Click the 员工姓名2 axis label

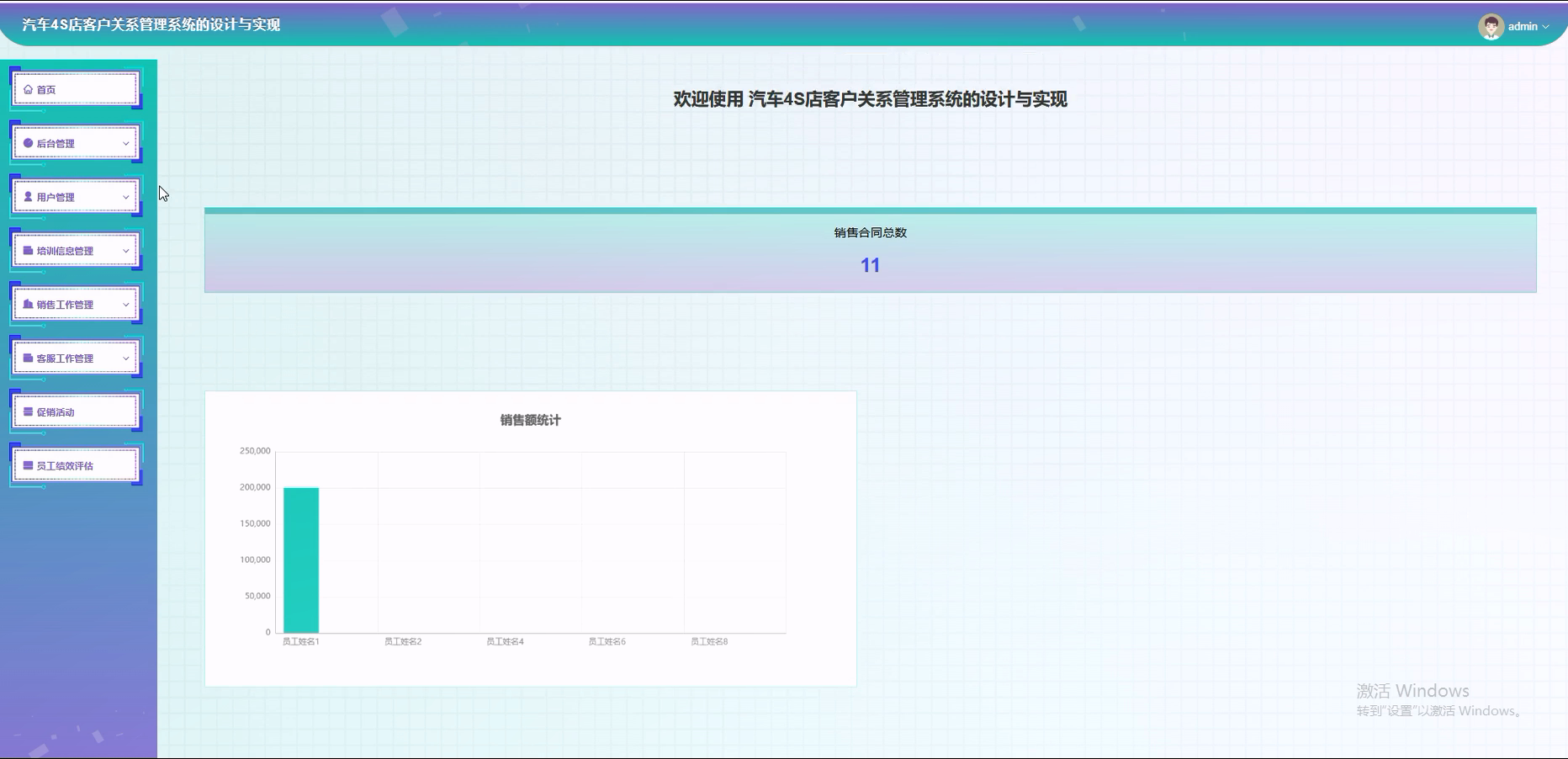(403, 641)
